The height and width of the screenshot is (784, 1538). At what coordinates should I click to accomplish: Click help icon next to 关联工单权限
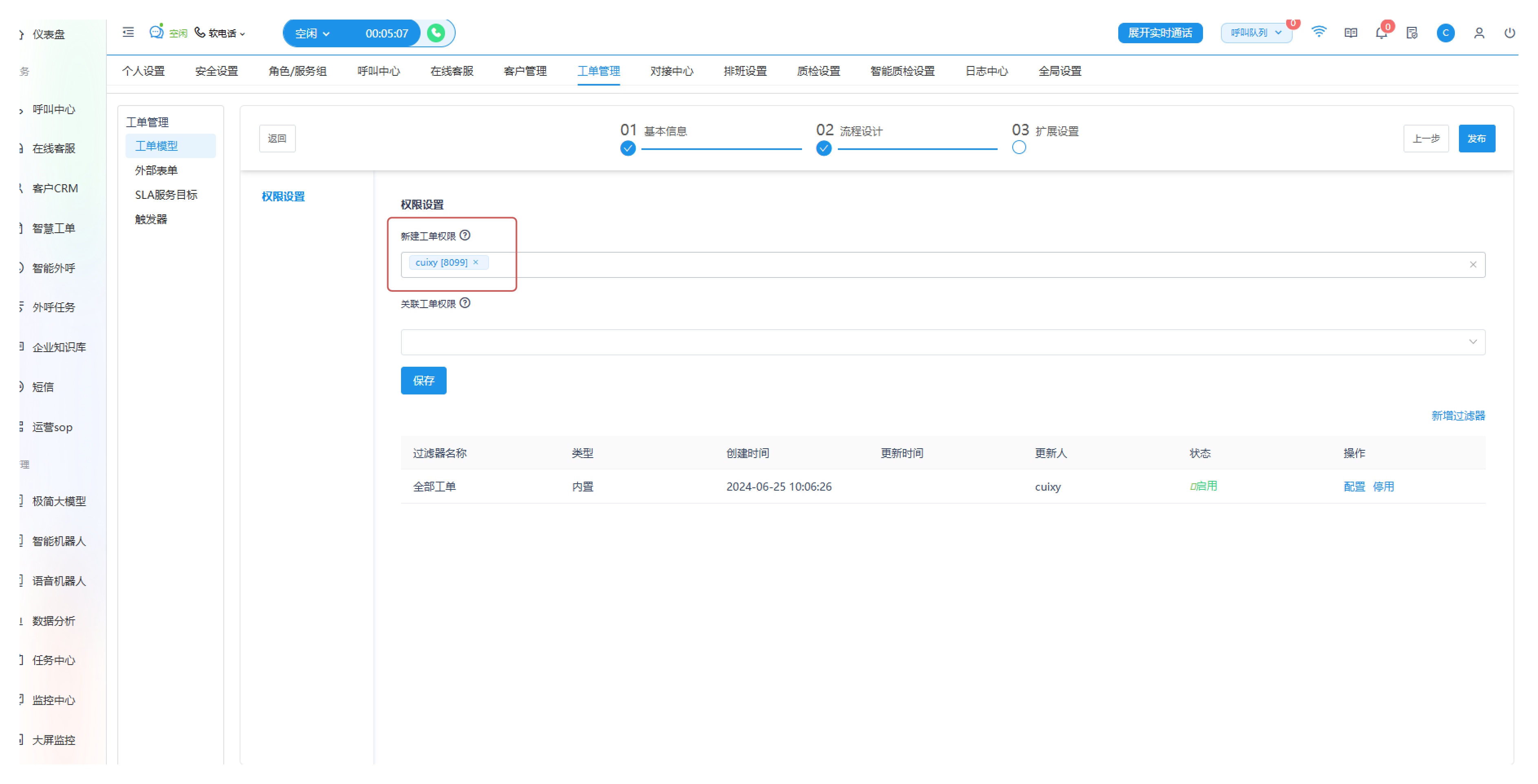465,303
